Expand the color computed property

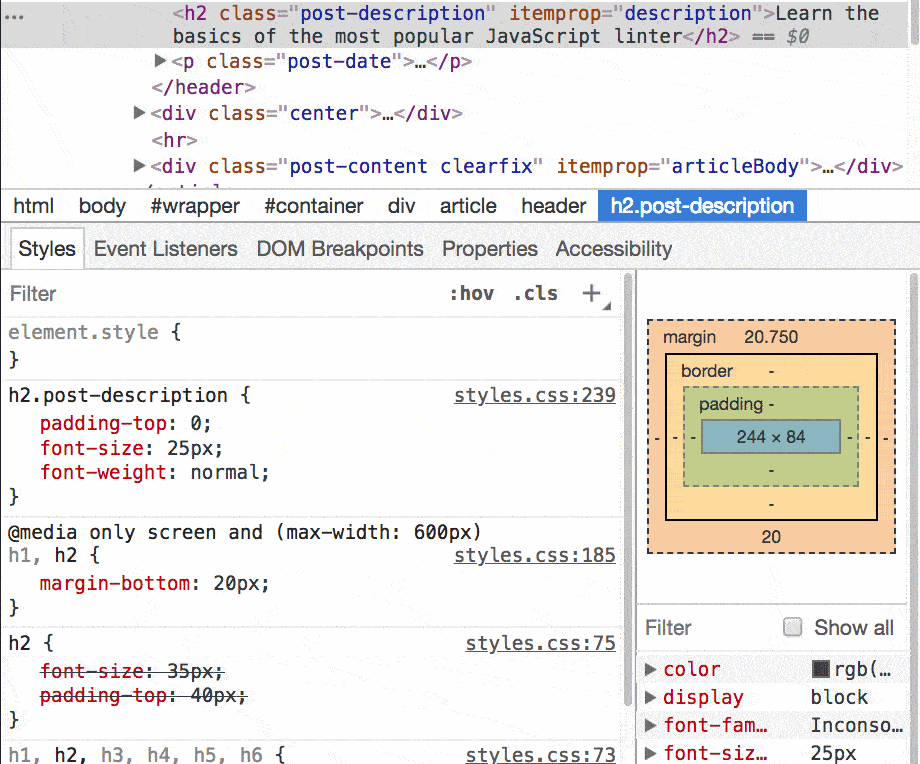(x=653, y=669)
